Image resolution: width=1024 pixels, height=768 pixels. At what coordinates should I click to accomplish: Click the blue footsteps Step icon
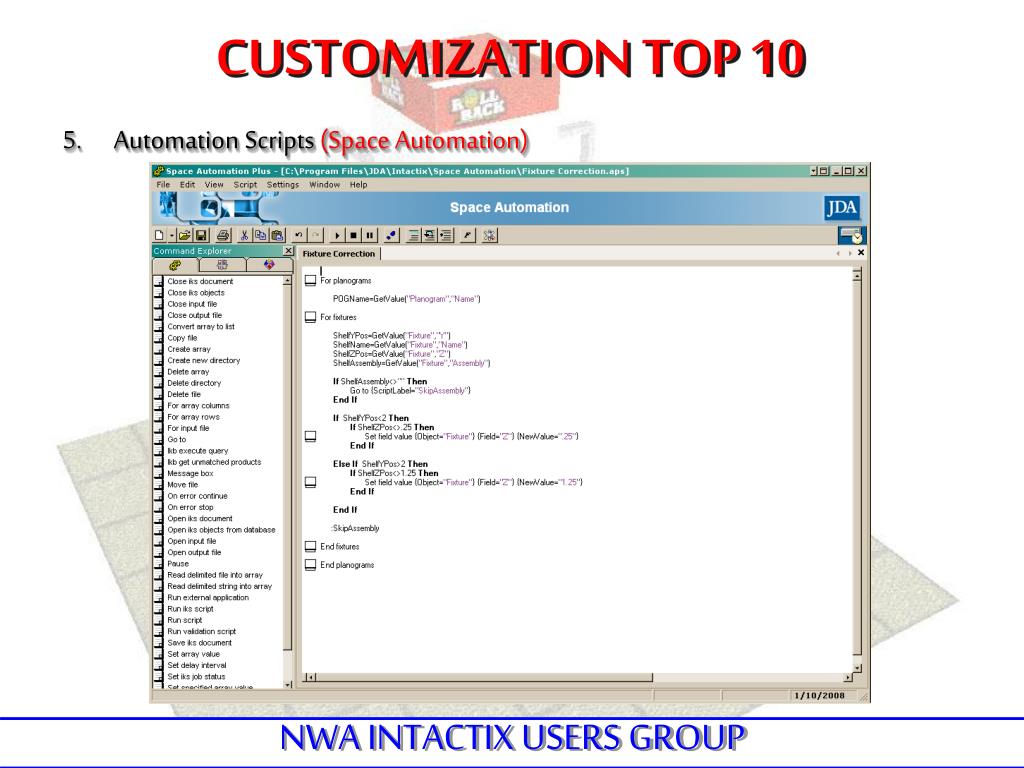[x=391, y=235]
